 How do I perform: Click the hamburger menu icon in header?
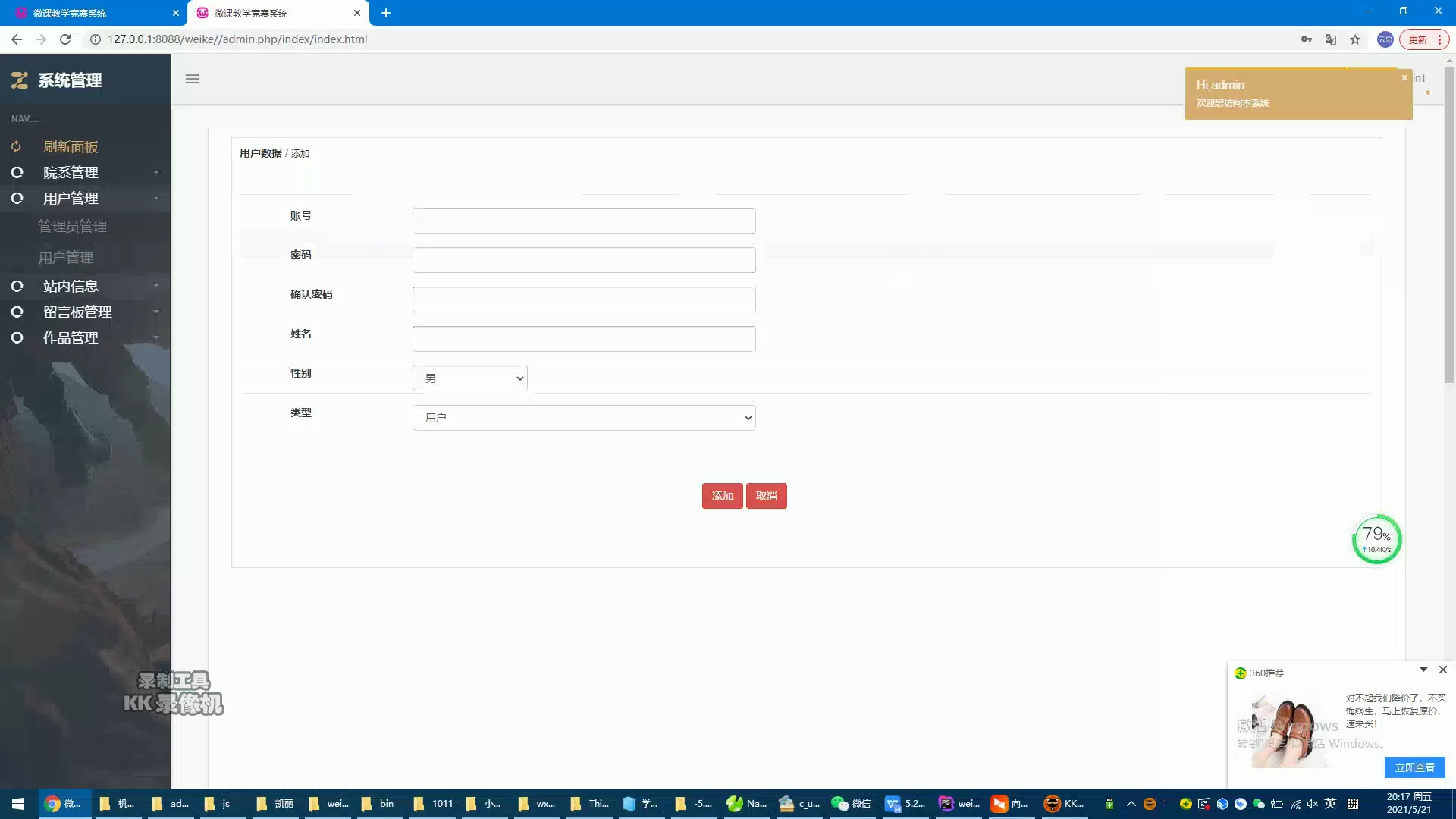pyautogui.click(x=193, y=79)
